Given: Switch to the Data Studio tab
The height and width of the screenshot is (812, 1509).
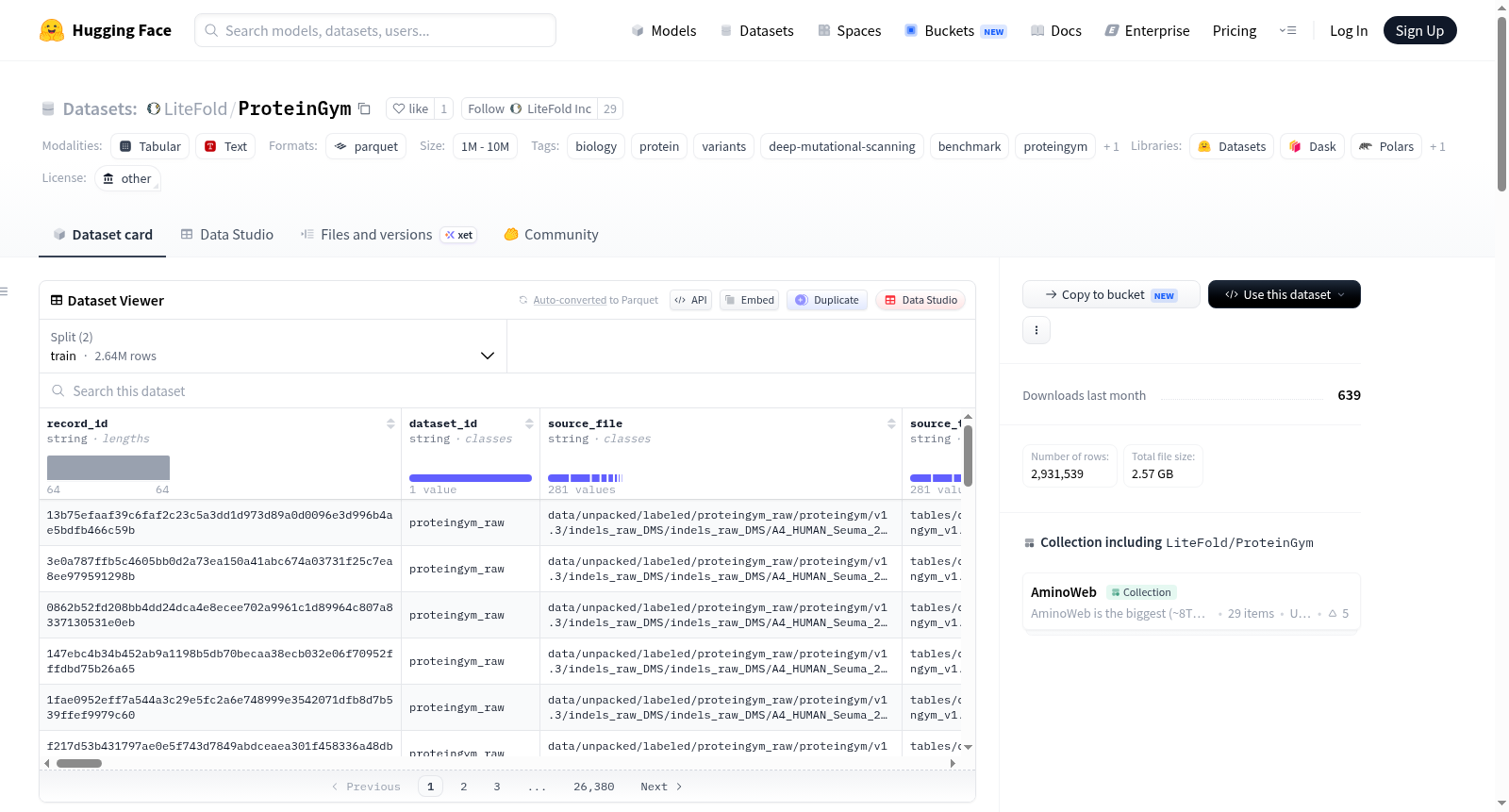Looking at the screenshot, I should [x=227, y=234].
